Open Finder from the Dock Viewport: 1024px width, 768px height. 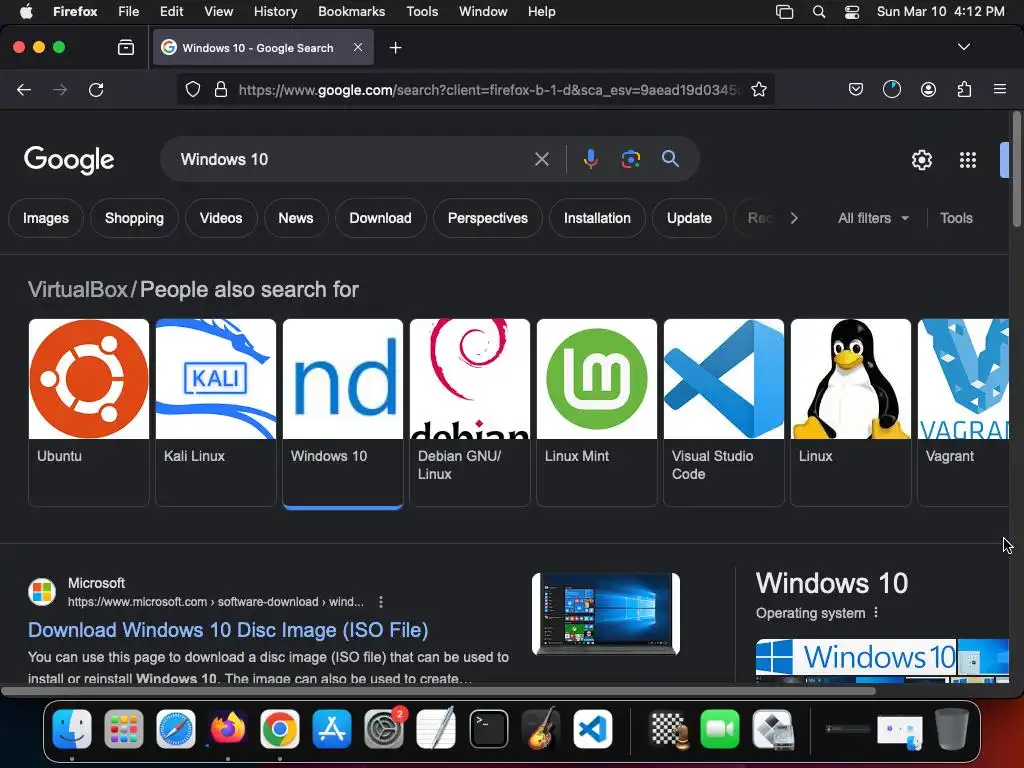click(72, 729)
